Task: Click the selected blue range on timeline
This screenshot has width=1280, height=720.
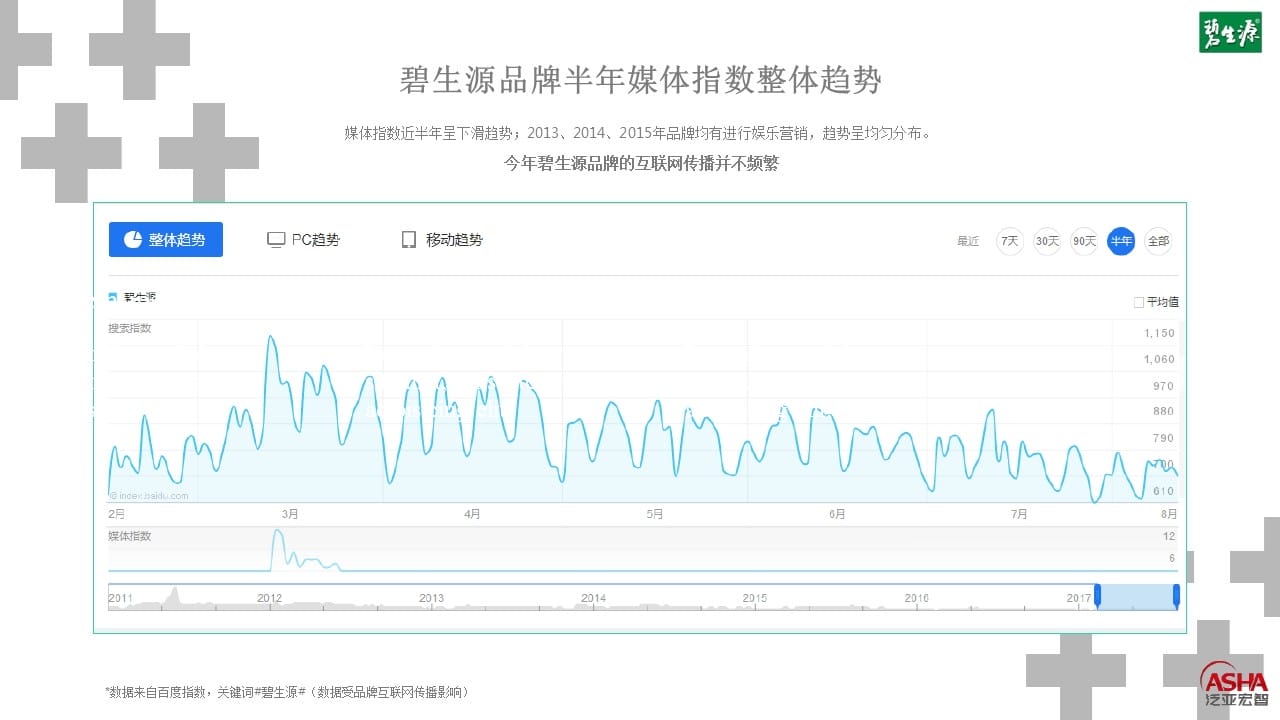Action: tap(1137, 597)
